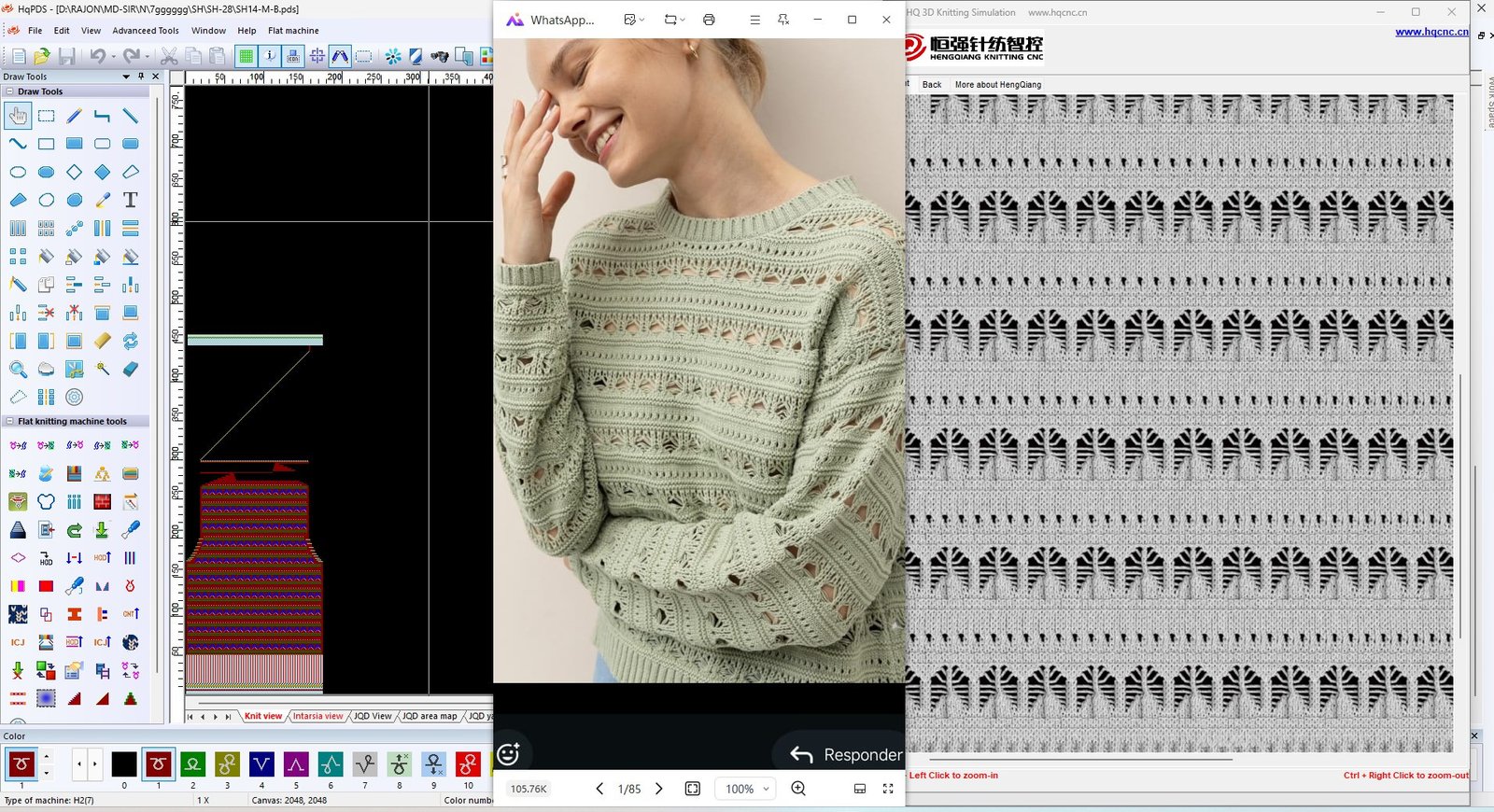Toggle full screen in the image viewer
The image size is (1494, 812).
pos(888,789)
